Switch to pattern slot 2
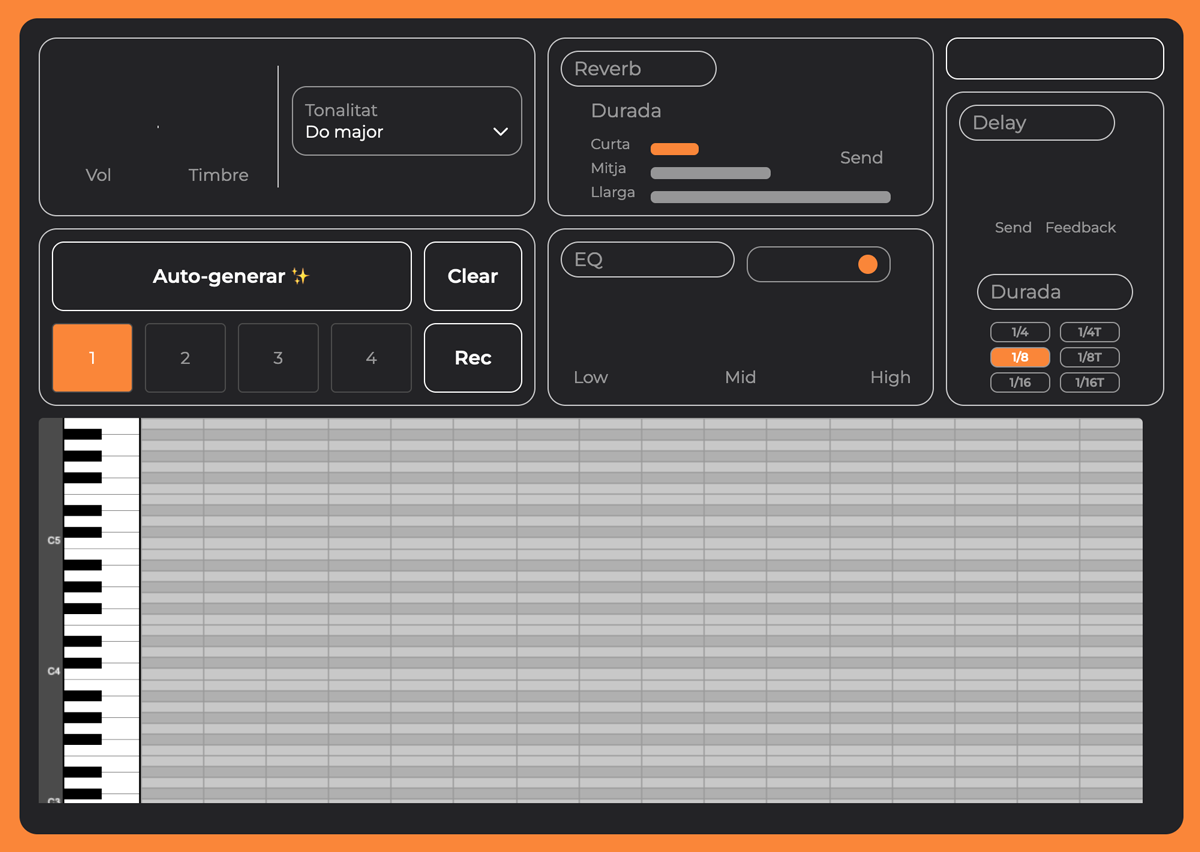The width and height of the screenshot is (1200, 852). (185, 358)
